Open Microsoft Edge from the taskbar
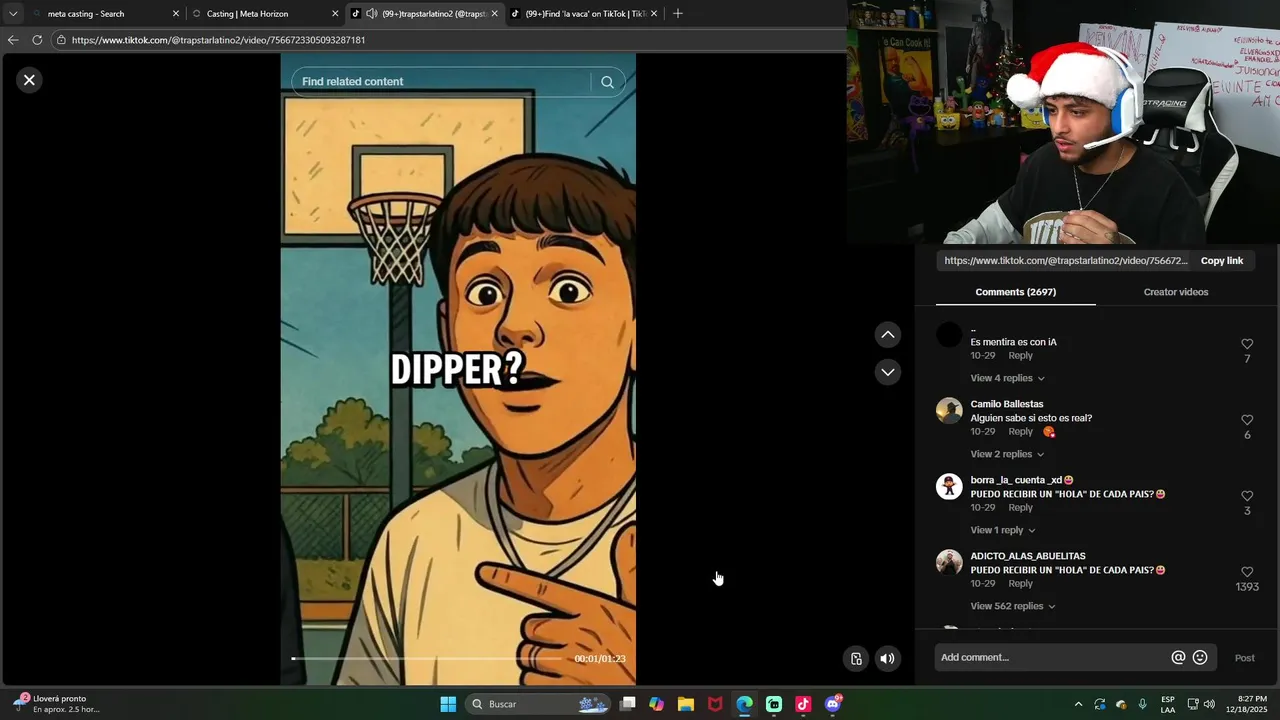The width and height of the screenshot is (1280, 720). (744, 704)
